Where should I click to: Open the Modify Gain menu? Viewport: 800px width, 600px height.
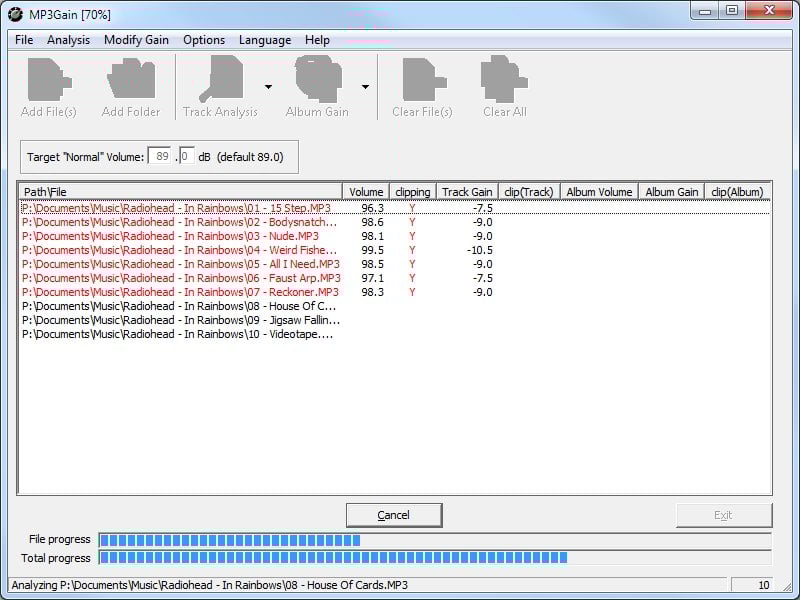pyautogui.click(x=136, y=40)
